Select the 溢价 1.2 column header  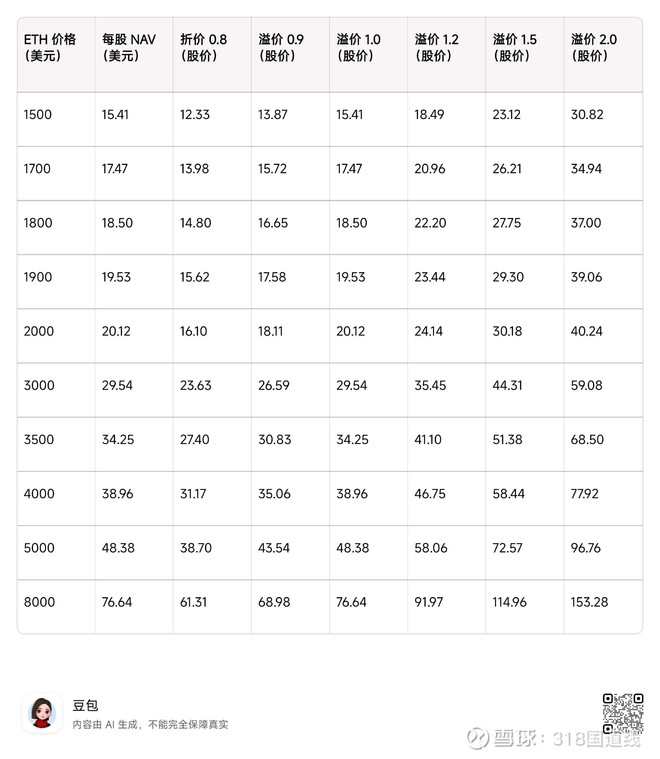[x=437, y=47]
